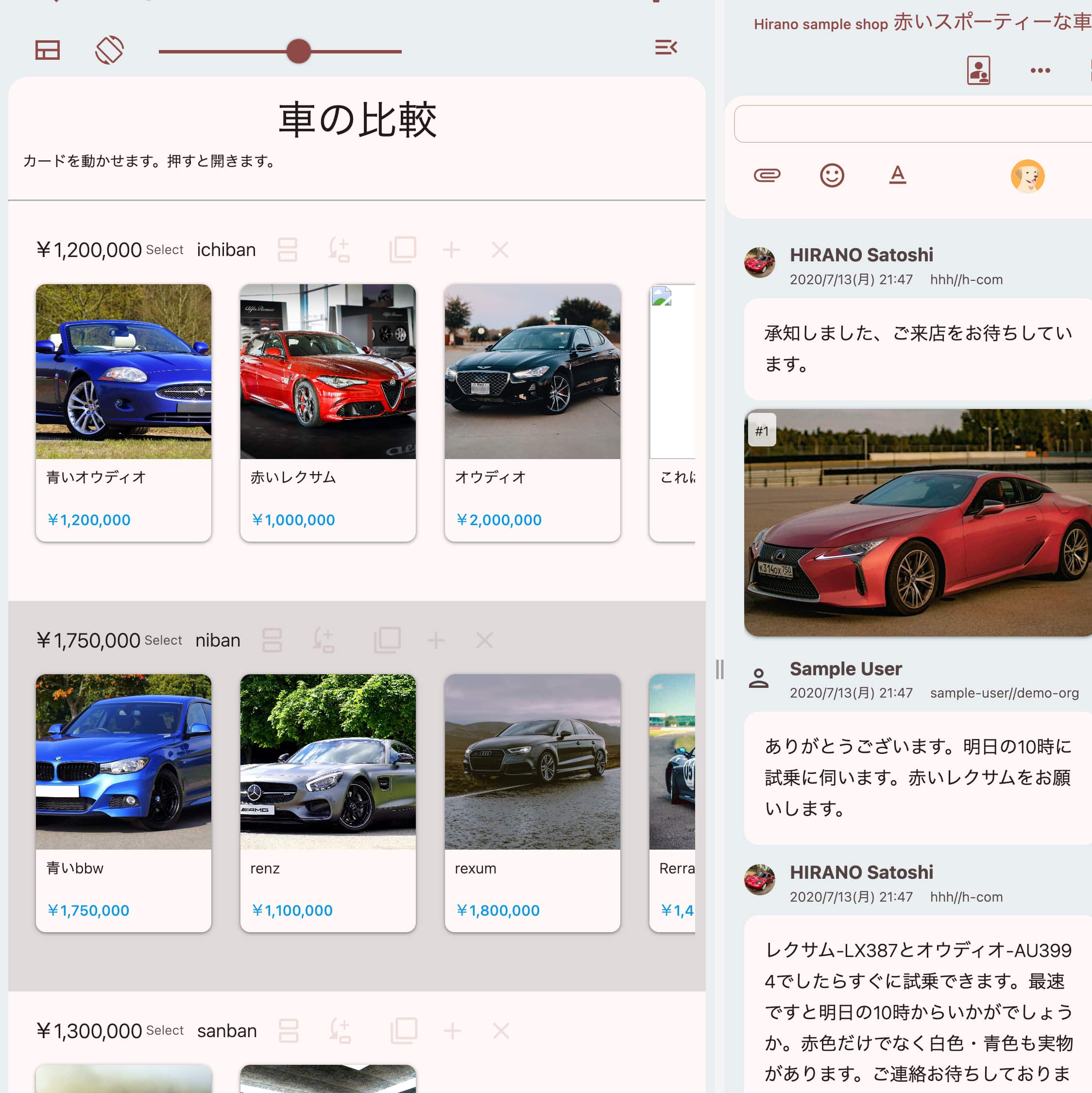The width and height of the screenshot is (1092, 1093).
Task: Click the duplicate icon in sanban row
Action: click(x=404, y=1031)
